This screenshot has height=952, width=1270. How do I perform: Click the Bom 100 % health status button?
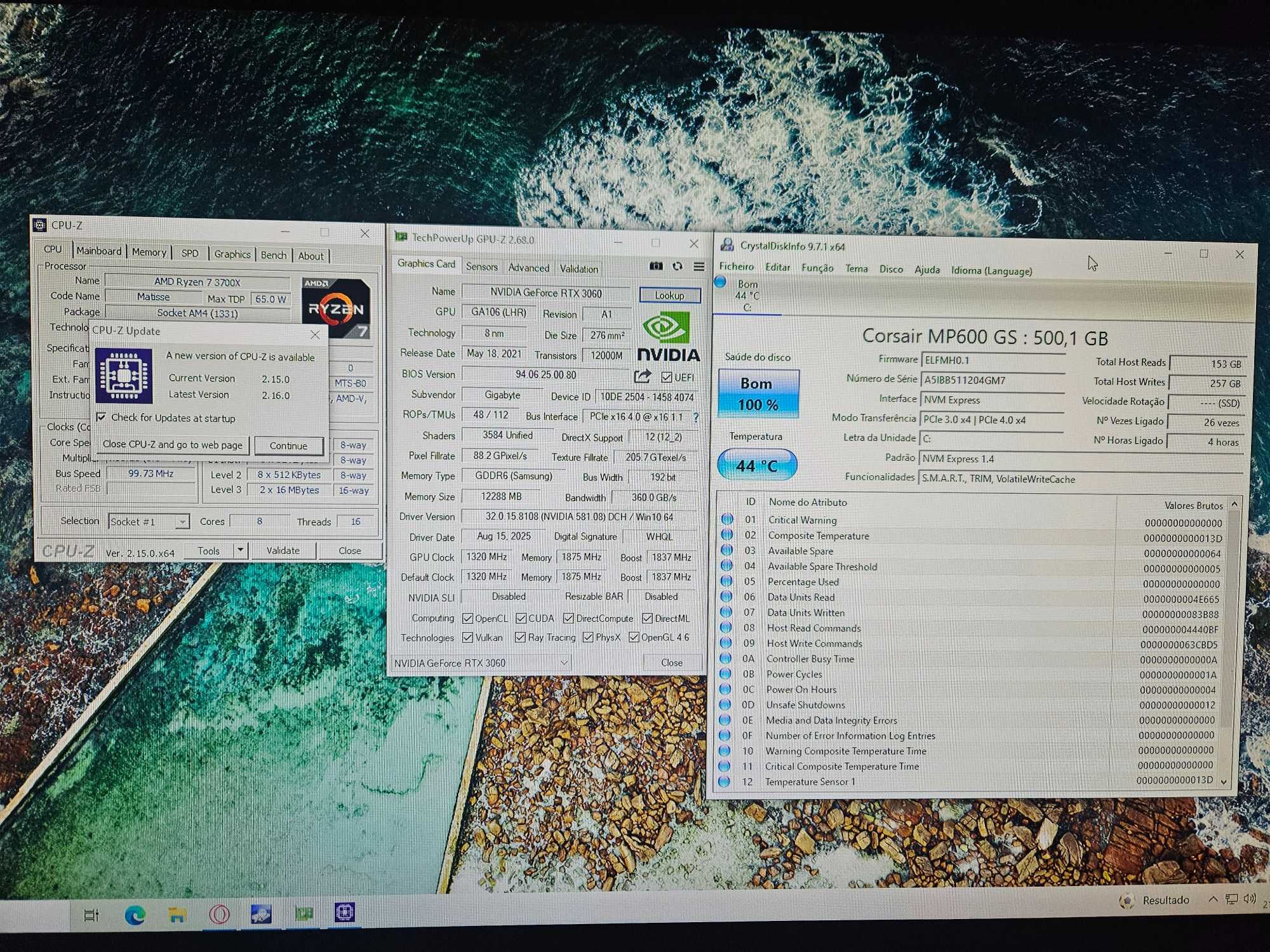pos(758,393)
